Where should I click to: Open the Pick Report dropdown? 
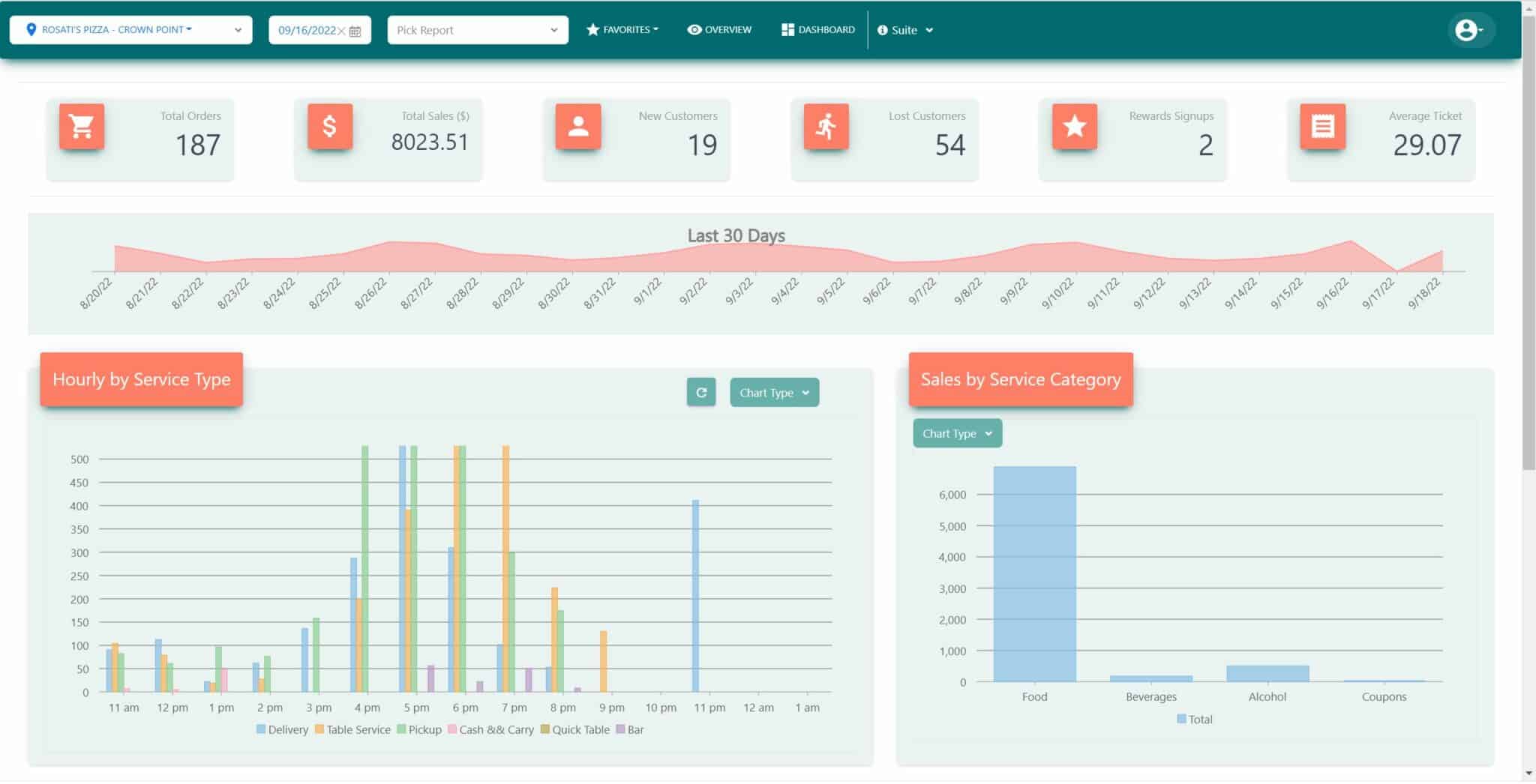coord(477,30)
